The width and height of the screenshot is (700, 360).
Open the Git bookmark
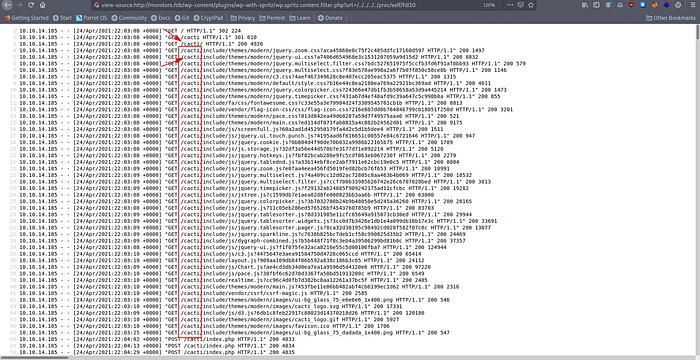[x=182, y=18]
